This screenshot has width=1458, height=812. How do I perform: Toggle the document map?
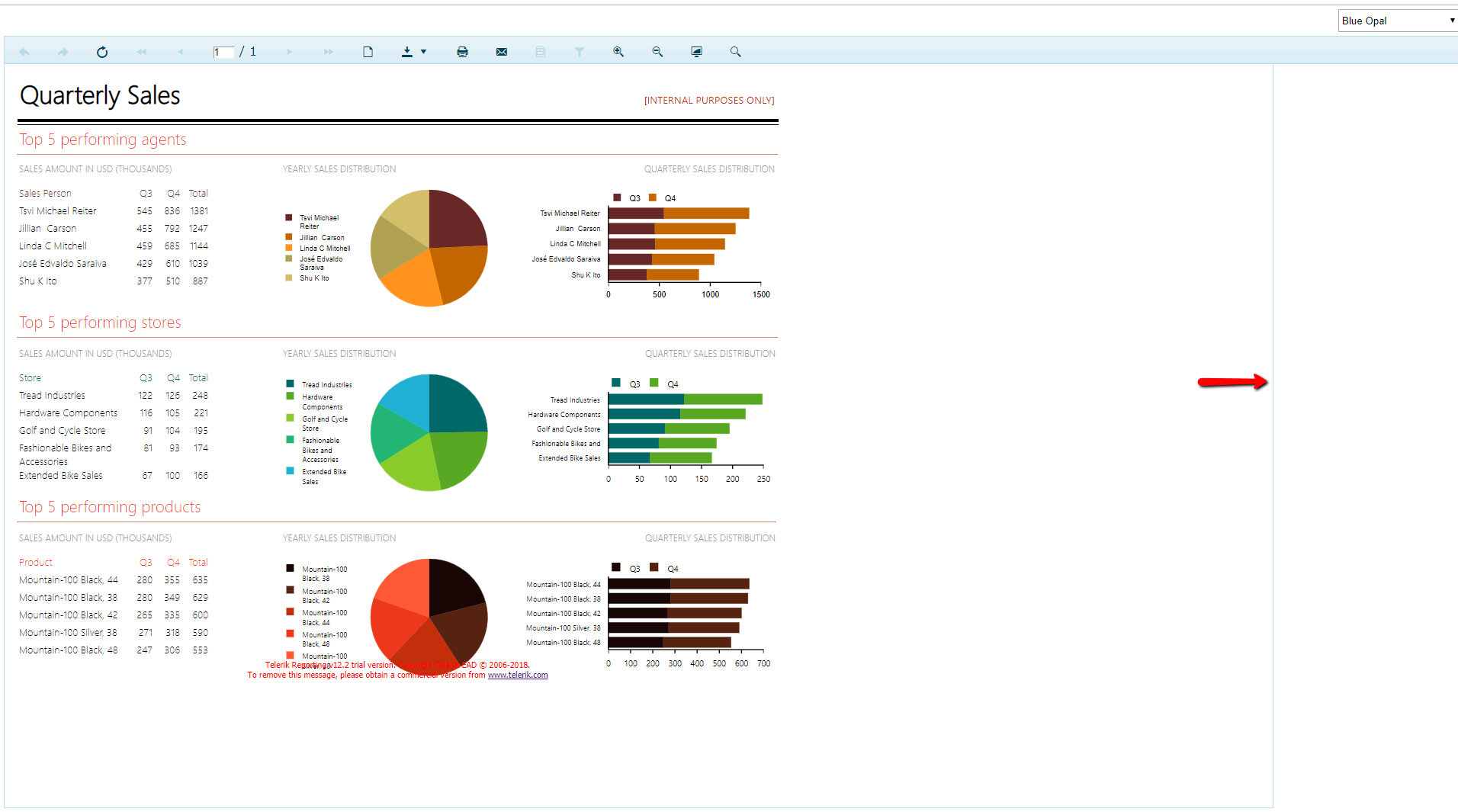pyautogui.click(x=541, y=52)
